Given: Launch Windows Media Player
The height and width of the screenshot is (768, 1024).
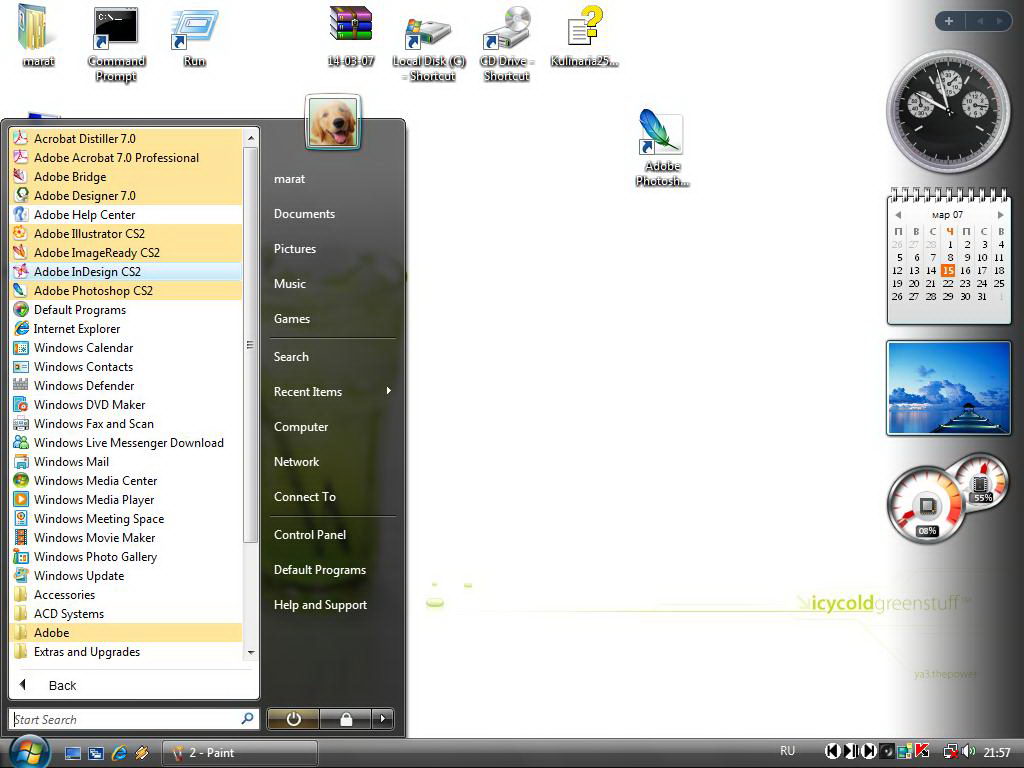Looking at the screenshot, I should [x=127, y=499].
